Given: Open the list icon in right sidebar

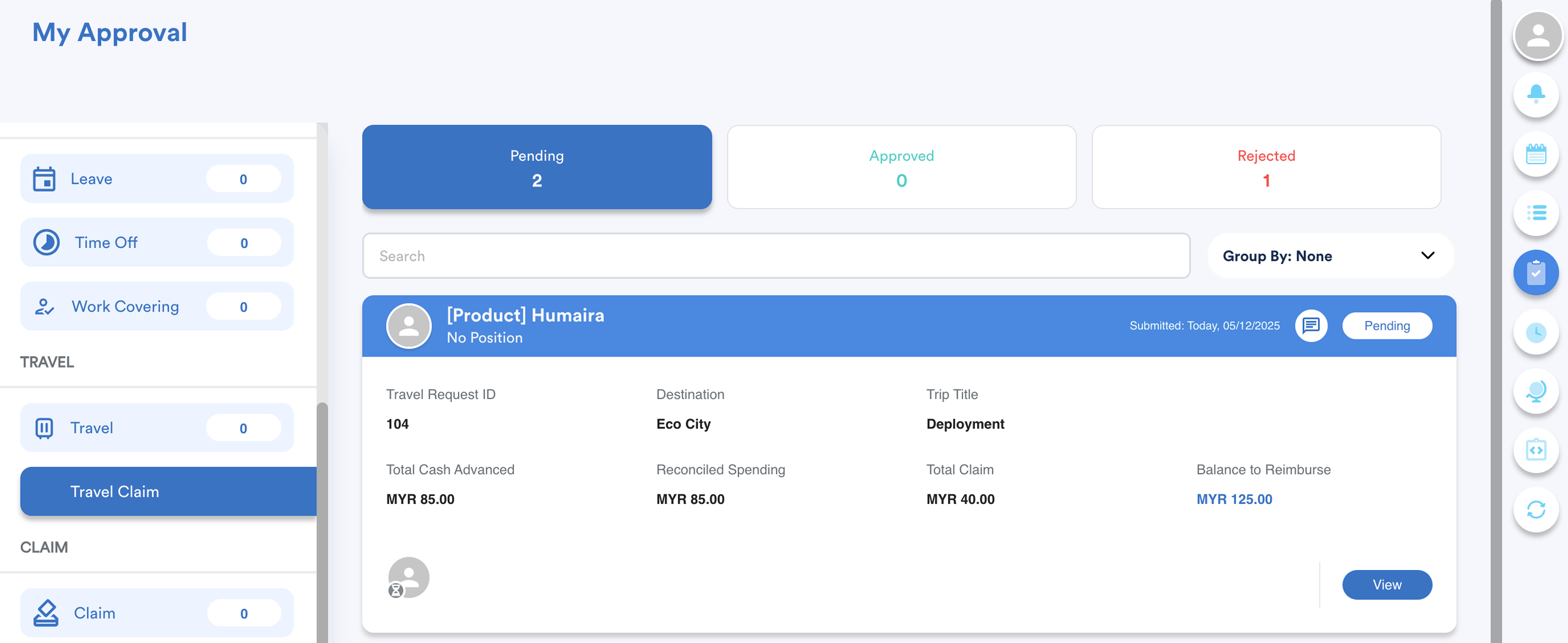Looking at the screenshot, I should coord(1536,212).
